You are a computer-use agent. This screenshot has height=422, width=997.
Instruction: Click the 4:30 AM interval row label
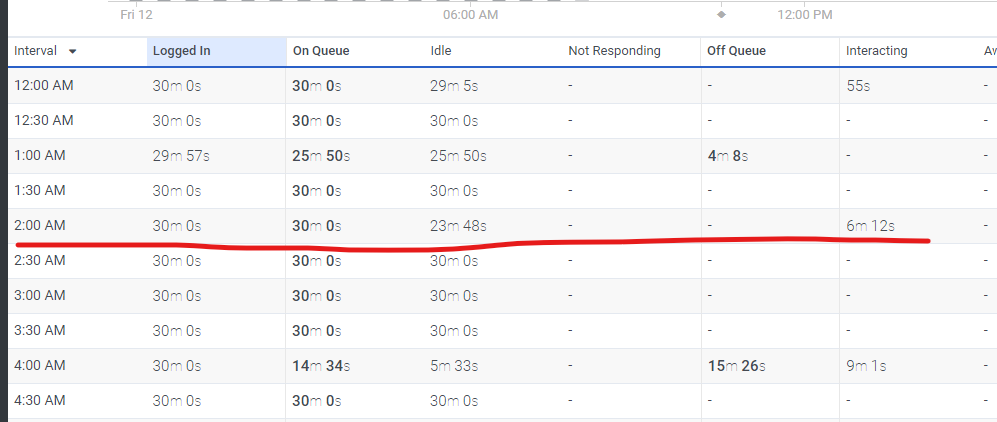pos(40,400)
